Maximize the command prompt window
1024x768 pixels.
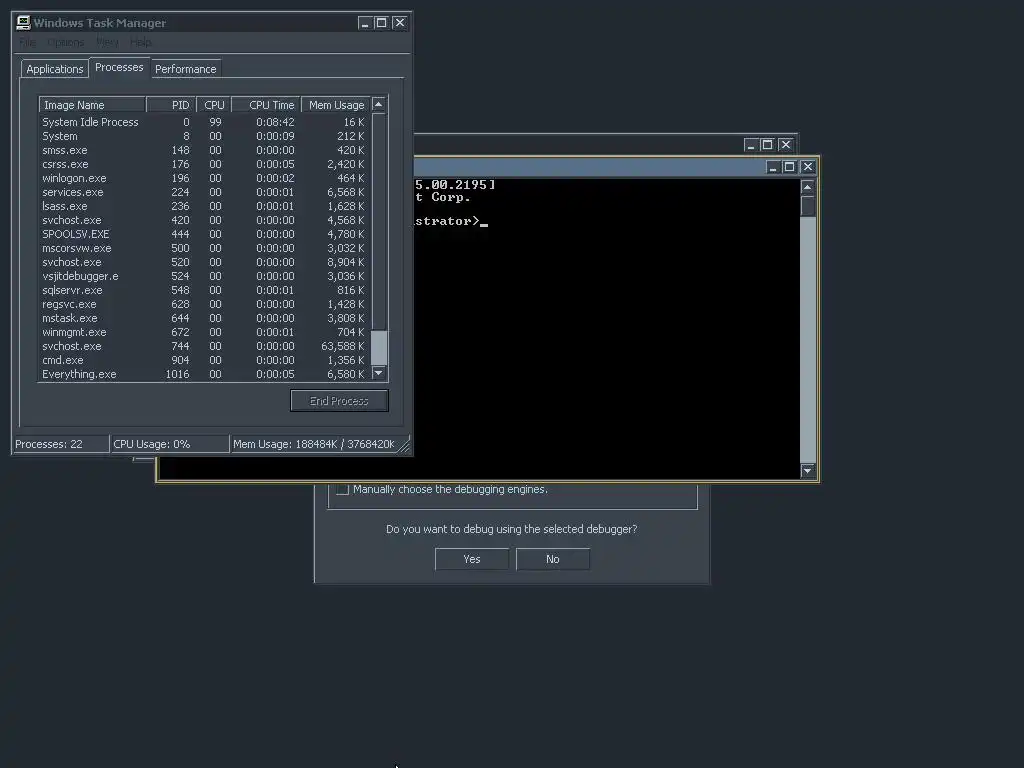point(789,167)
